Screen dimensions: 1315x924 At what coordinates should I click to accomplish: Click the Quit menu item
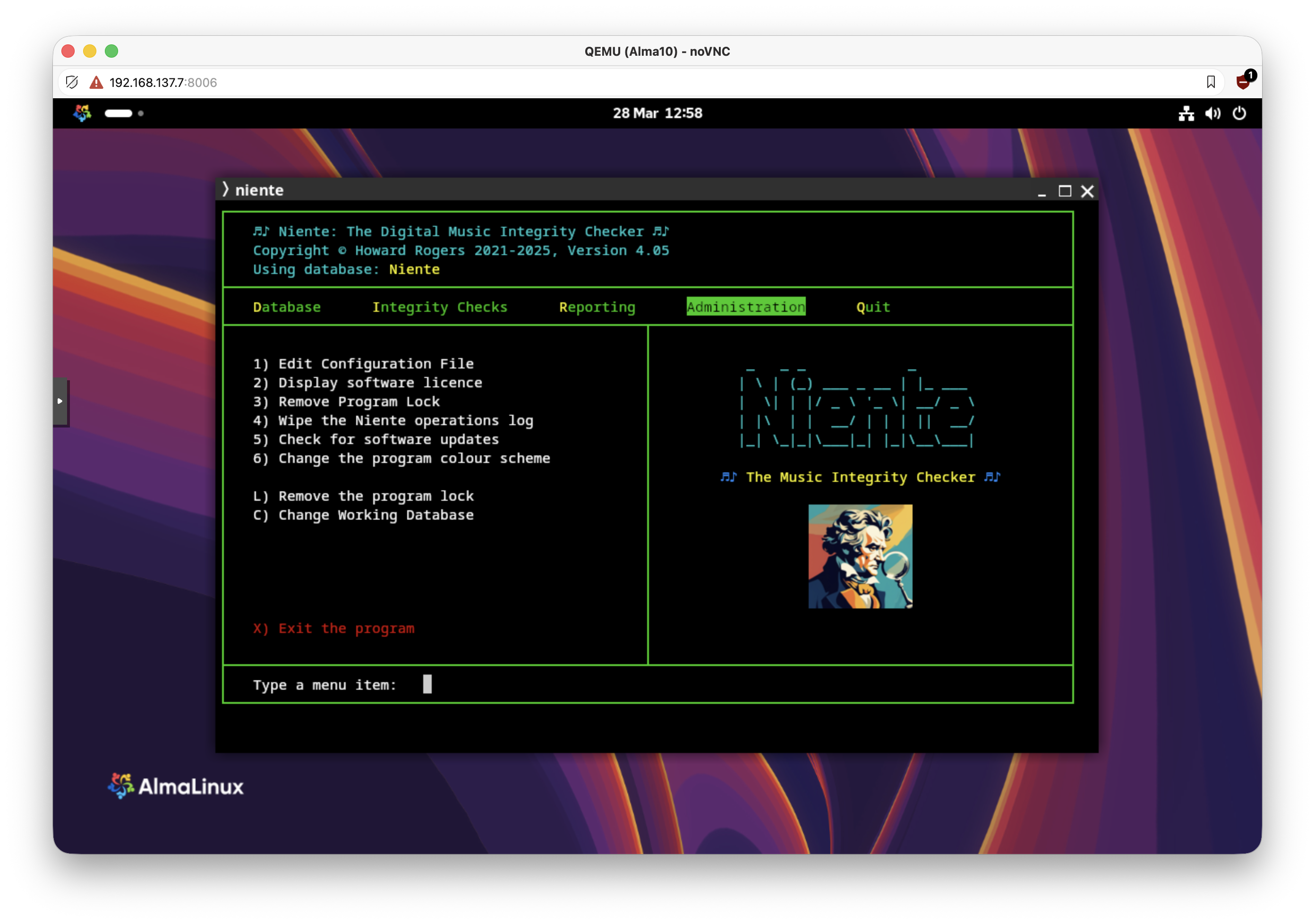872,307
